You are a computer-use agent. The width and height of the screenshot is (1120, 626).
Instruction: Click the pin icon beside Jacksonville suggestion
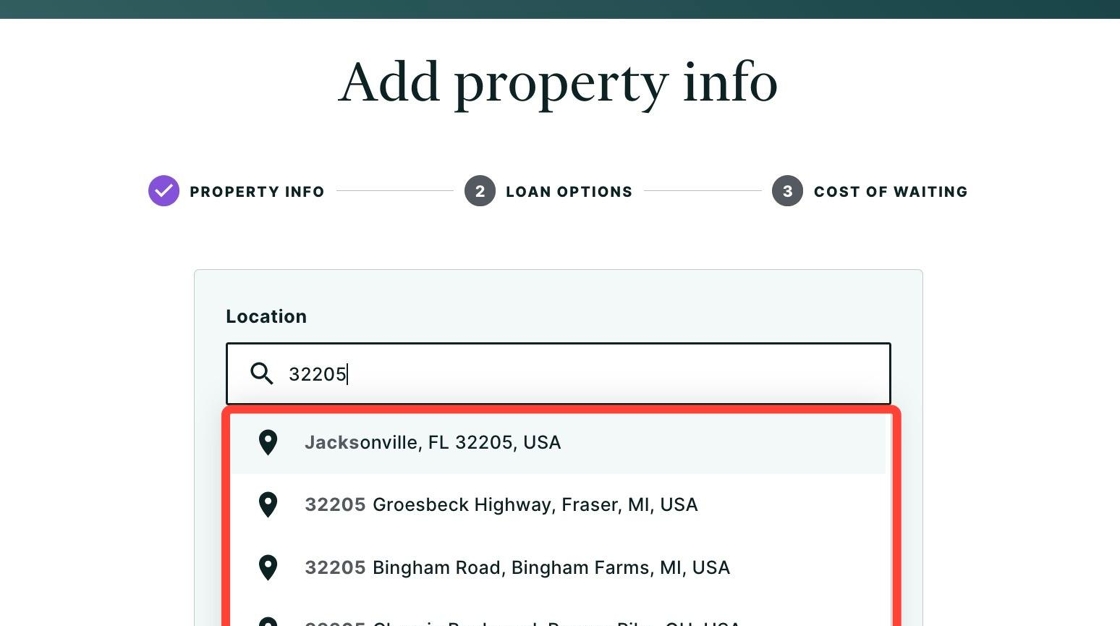pyautogui.click(x=268, y=442)
